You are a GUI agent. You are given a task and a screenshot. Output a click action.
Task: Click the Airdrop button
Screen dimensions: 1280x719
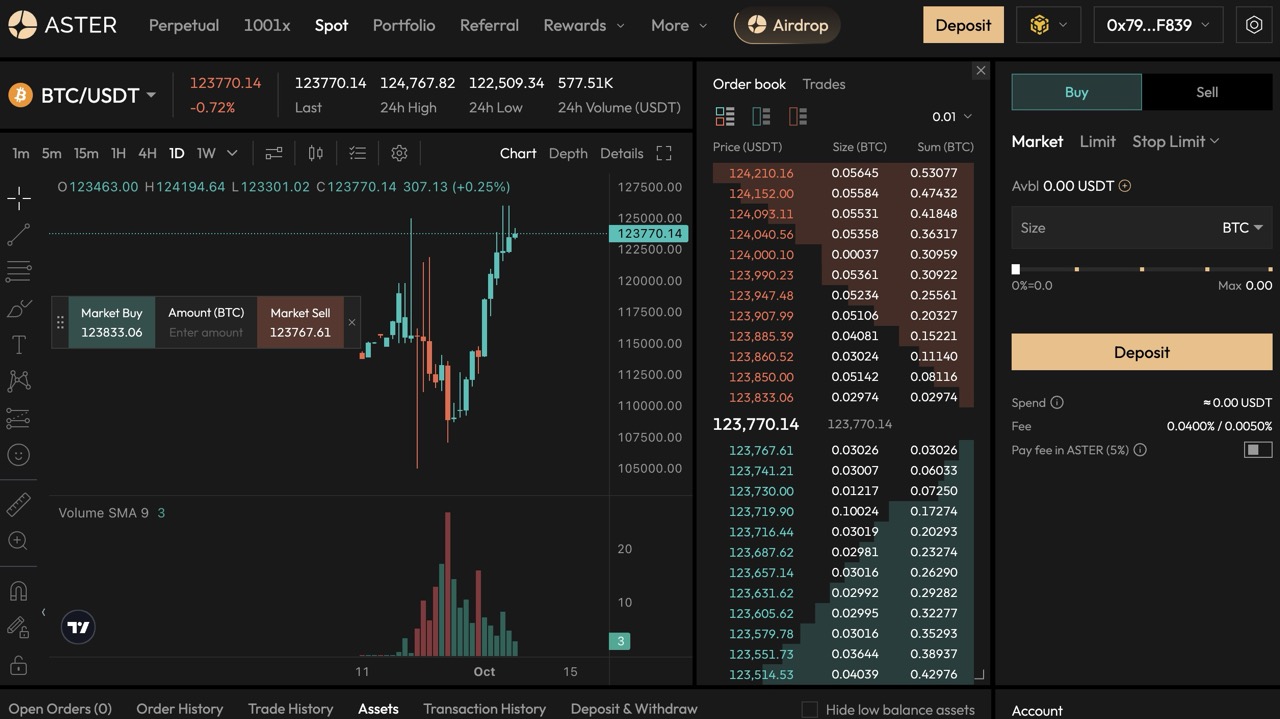(x=787, y=25)
